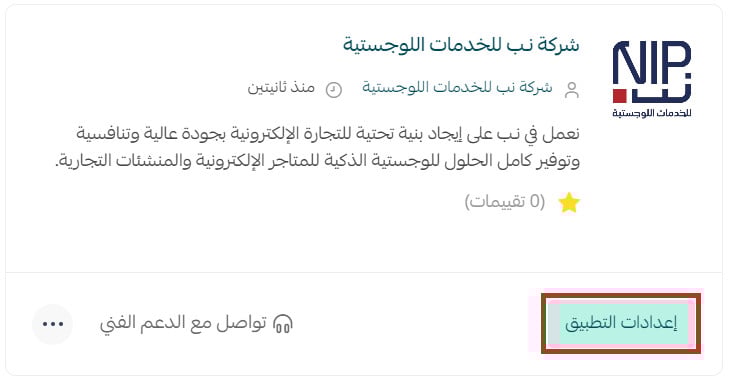Open the (0 تقييمات) ratings count

click(x=505, y=202)
